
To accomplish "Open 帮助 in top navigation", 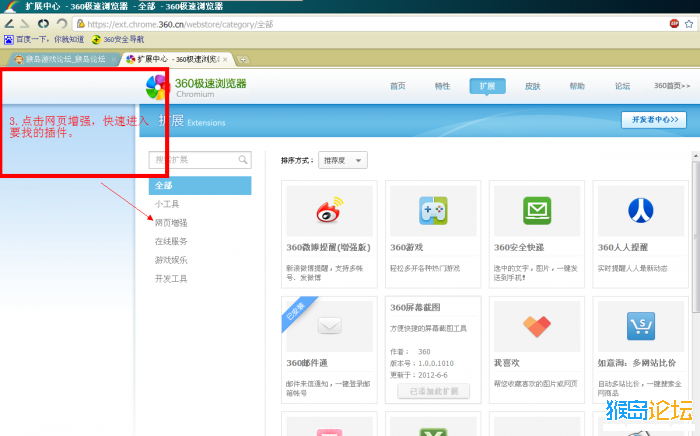I will tap(577, 86).
